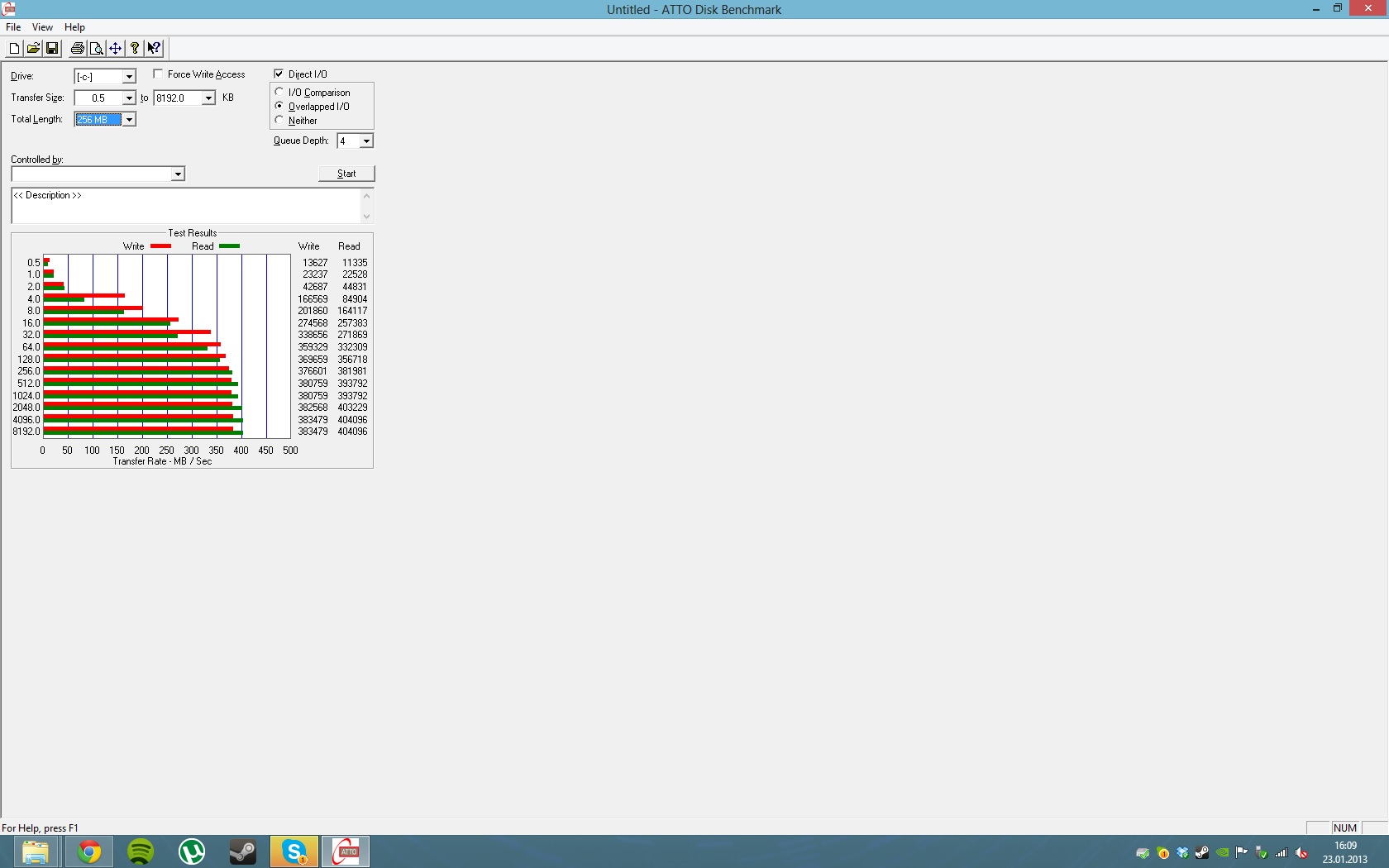Click the New file toolbar icon
The width and height of the screenshot is (1389, 868).
point(14,49)
